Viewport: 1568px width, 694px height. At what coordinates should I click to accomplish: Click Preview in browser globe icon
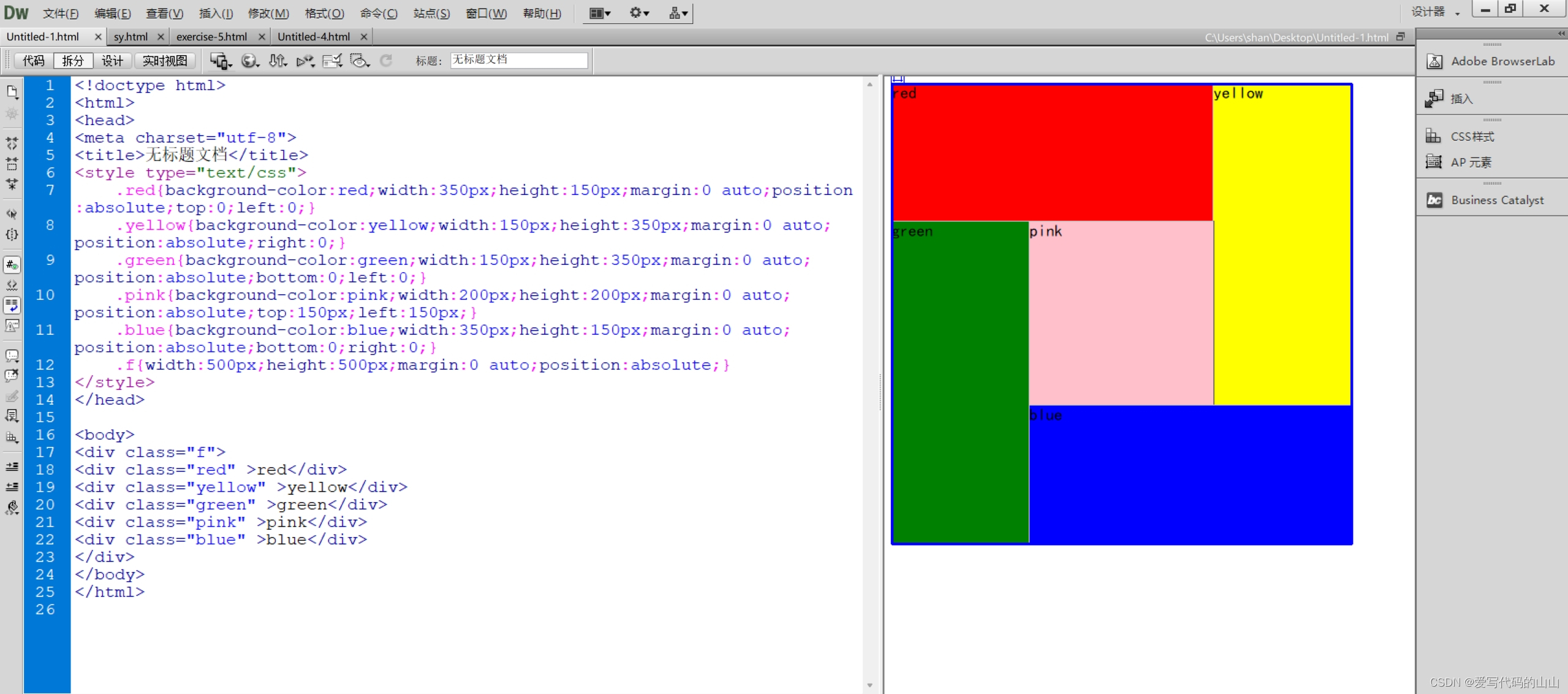tap(249, 61)
